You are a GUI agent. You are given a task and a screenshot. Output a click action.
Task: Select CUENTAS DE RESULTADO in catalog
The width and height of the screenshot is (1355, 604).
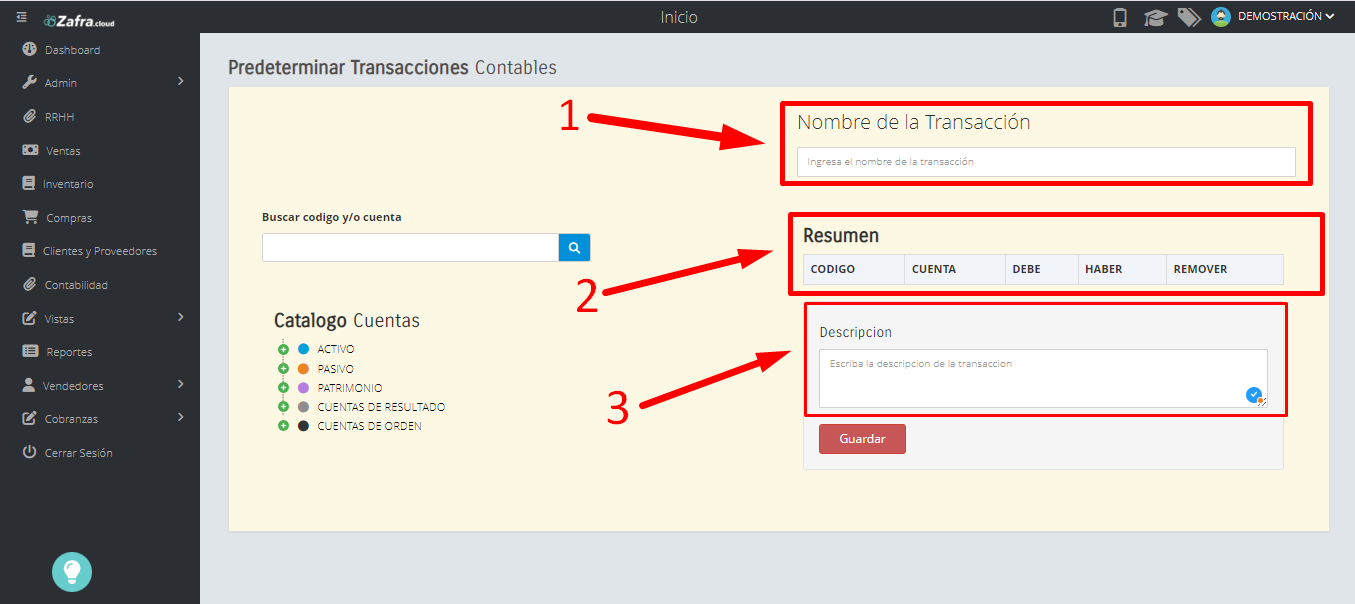(381, 407)
